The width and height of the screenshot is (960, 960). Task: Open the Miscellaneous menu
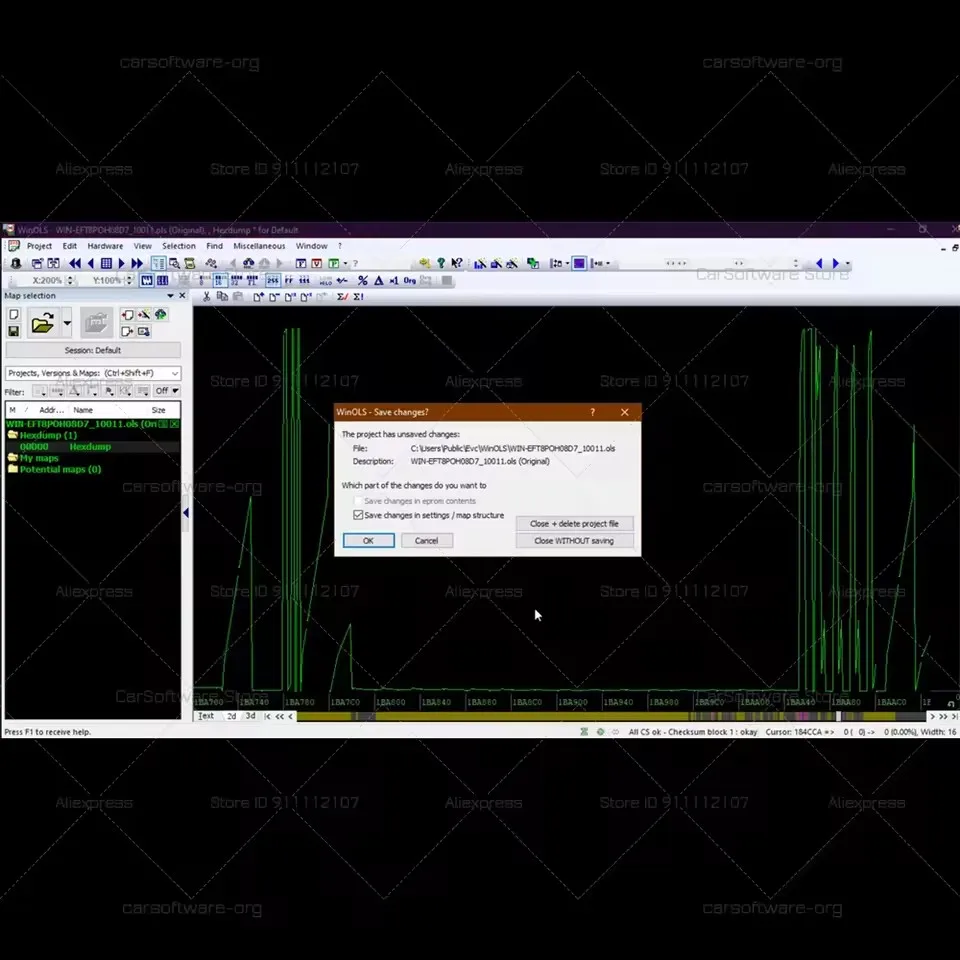(x=259, y=245)
